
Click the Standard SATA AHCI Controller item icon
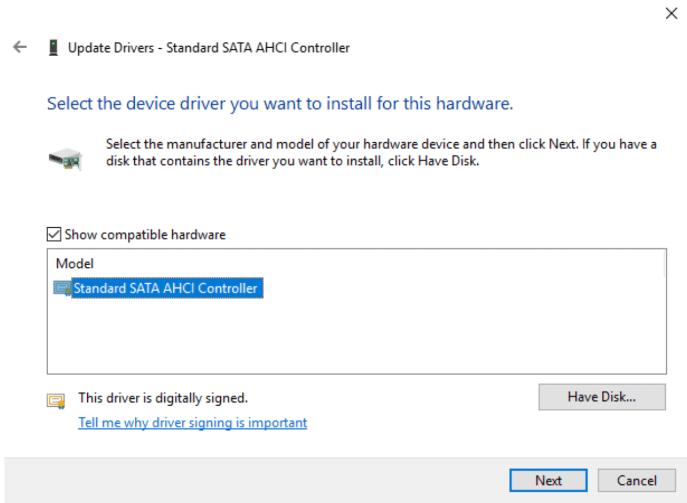click(x=62, y=289)
